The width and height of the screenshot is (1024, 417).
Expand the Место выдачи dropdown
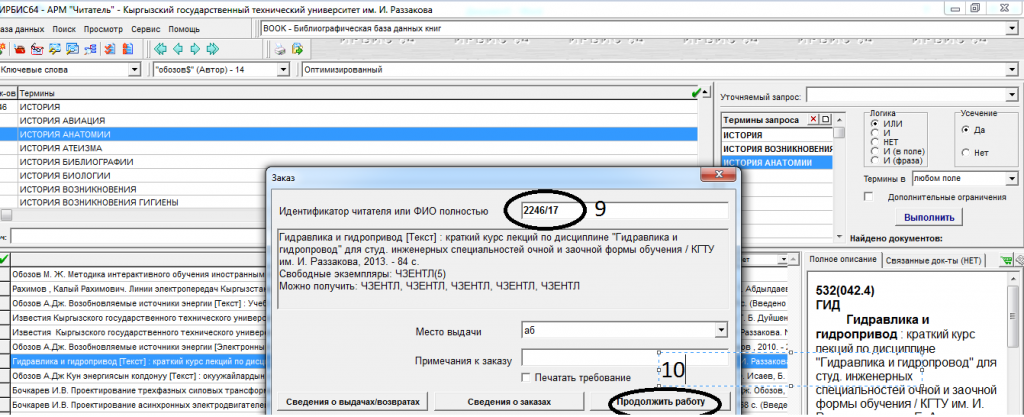pos(719,329)
